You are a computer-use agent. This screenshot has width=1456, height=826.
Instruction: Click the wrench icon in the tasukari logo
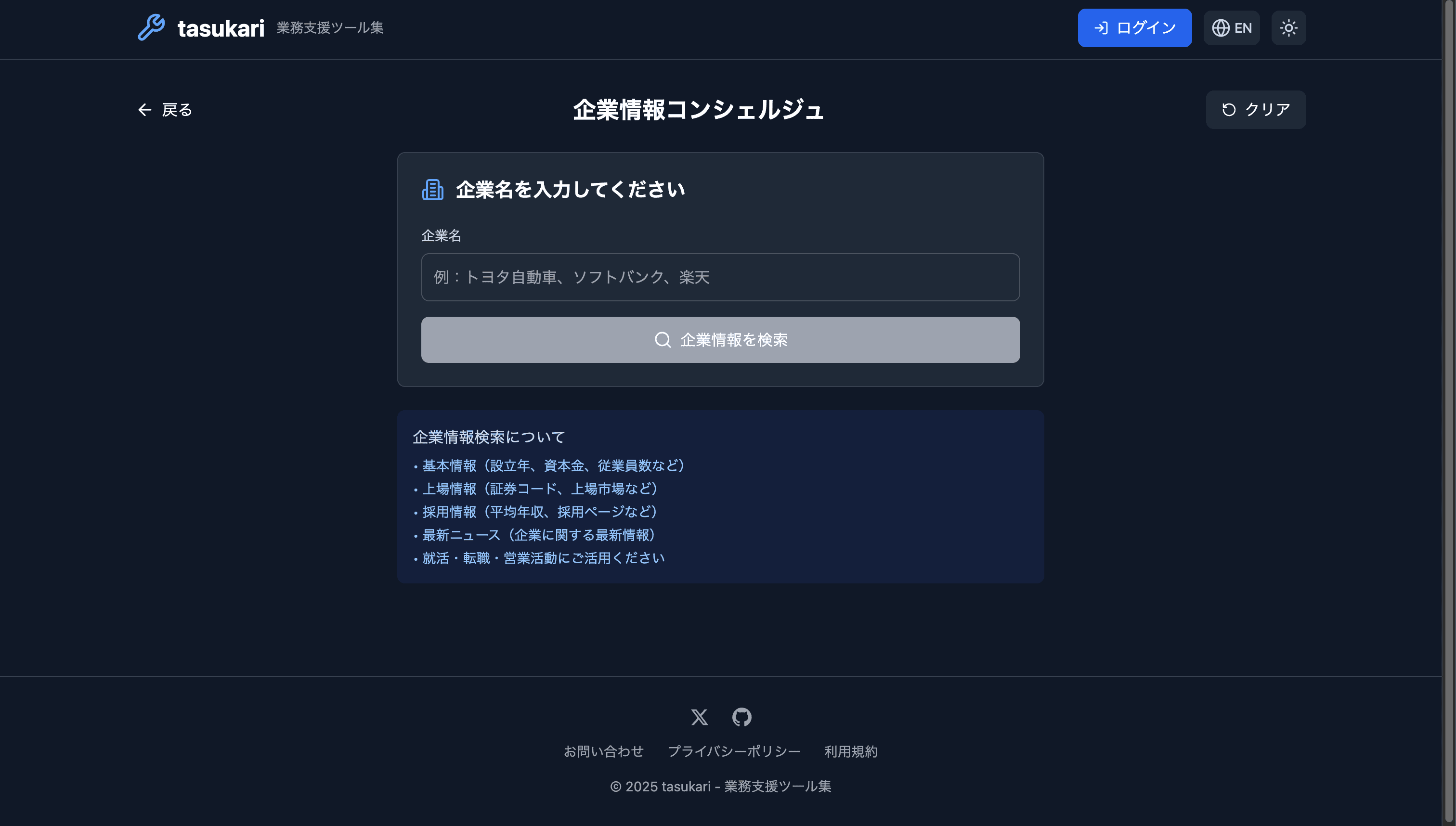(151, 27)
